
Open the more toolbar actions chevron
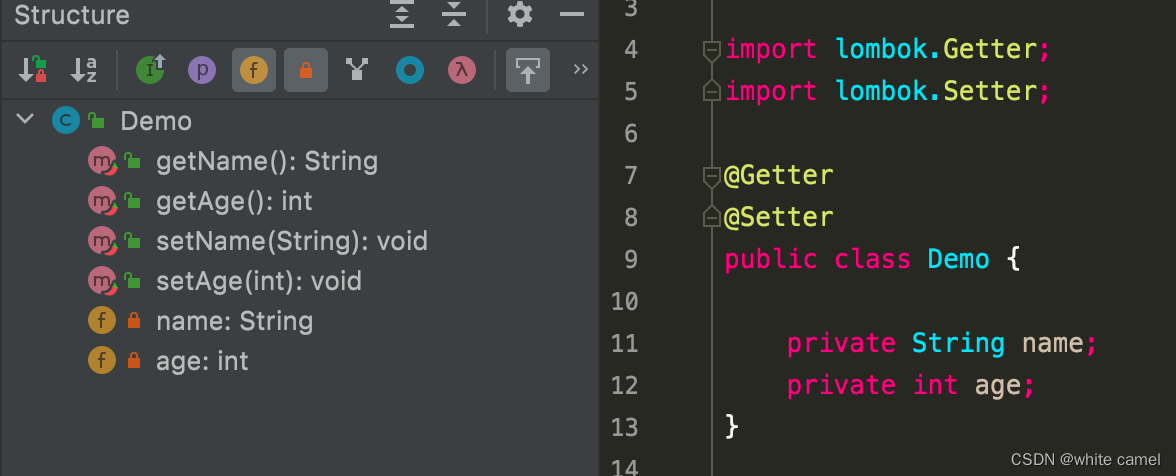click(x=580, y=70)
